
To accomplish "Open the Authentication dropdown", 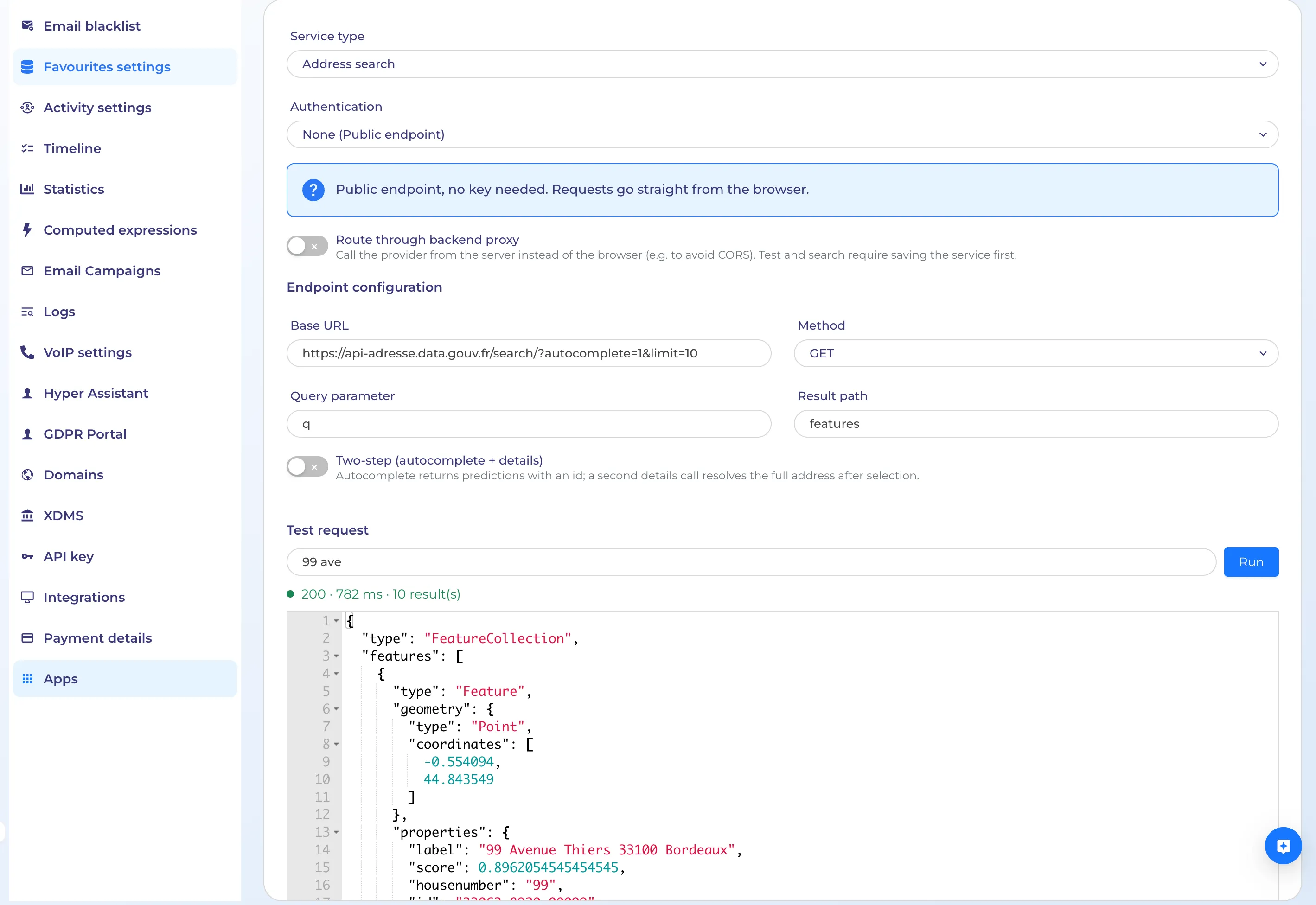I will (782, 134).
